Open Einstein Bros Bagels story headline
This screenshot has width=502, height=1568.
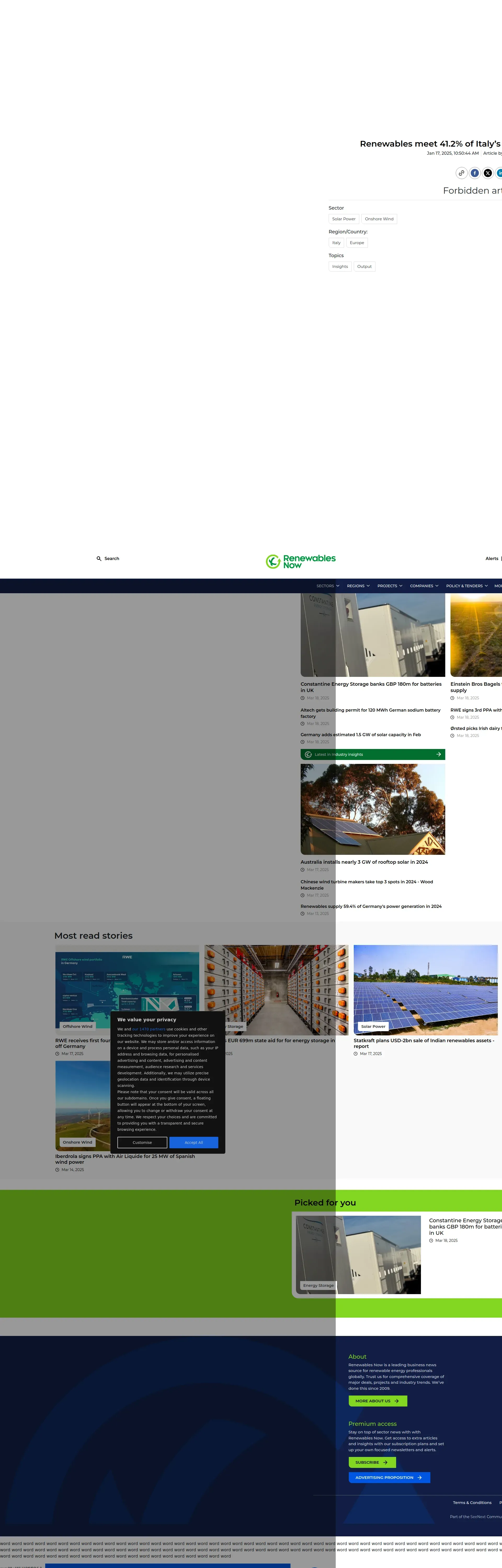pos(476,687)
